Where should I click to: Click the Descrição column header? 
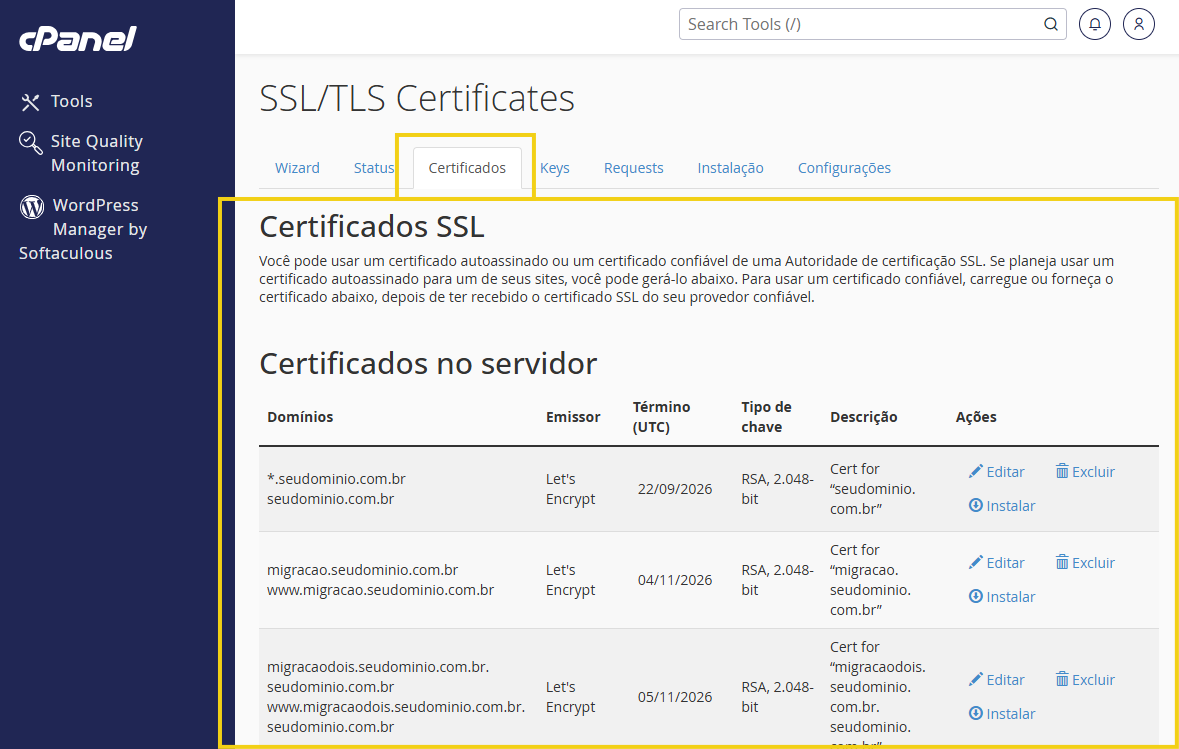[x=863, y=417]
